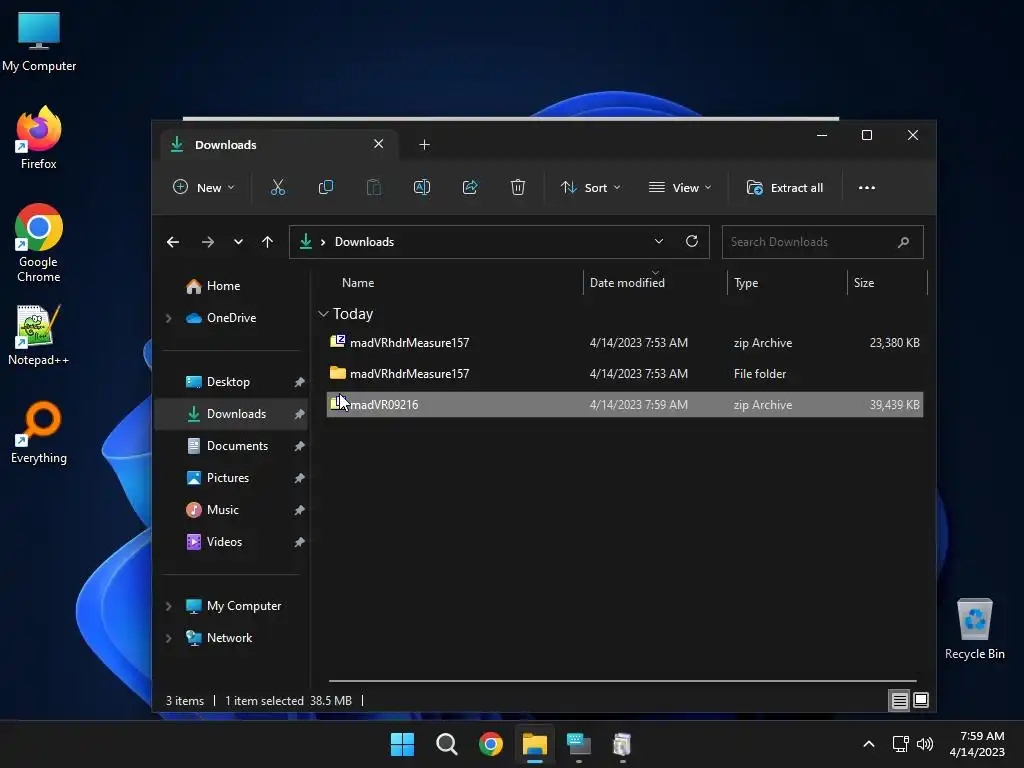
Task: Add a new Explorer tab
Action: point(424,144)
